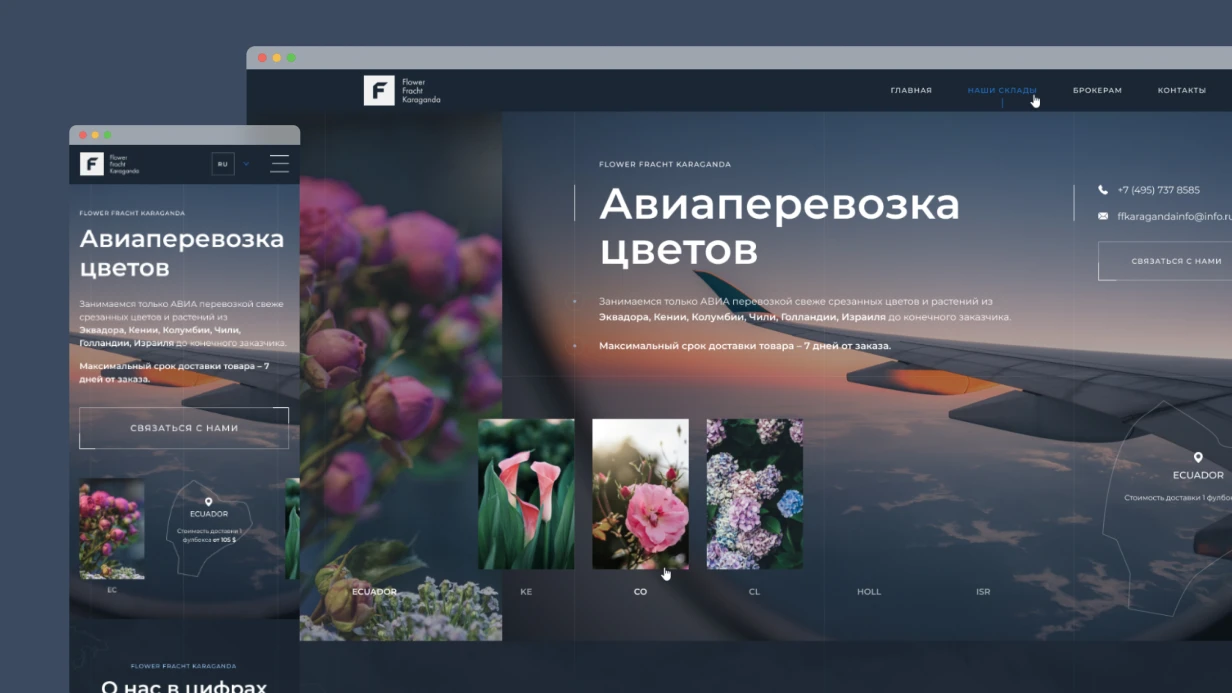Click the СВЯЗАТЬСЯ С НАМИ button
This screenshot has height=693, width=1232.
(1177, 261)
